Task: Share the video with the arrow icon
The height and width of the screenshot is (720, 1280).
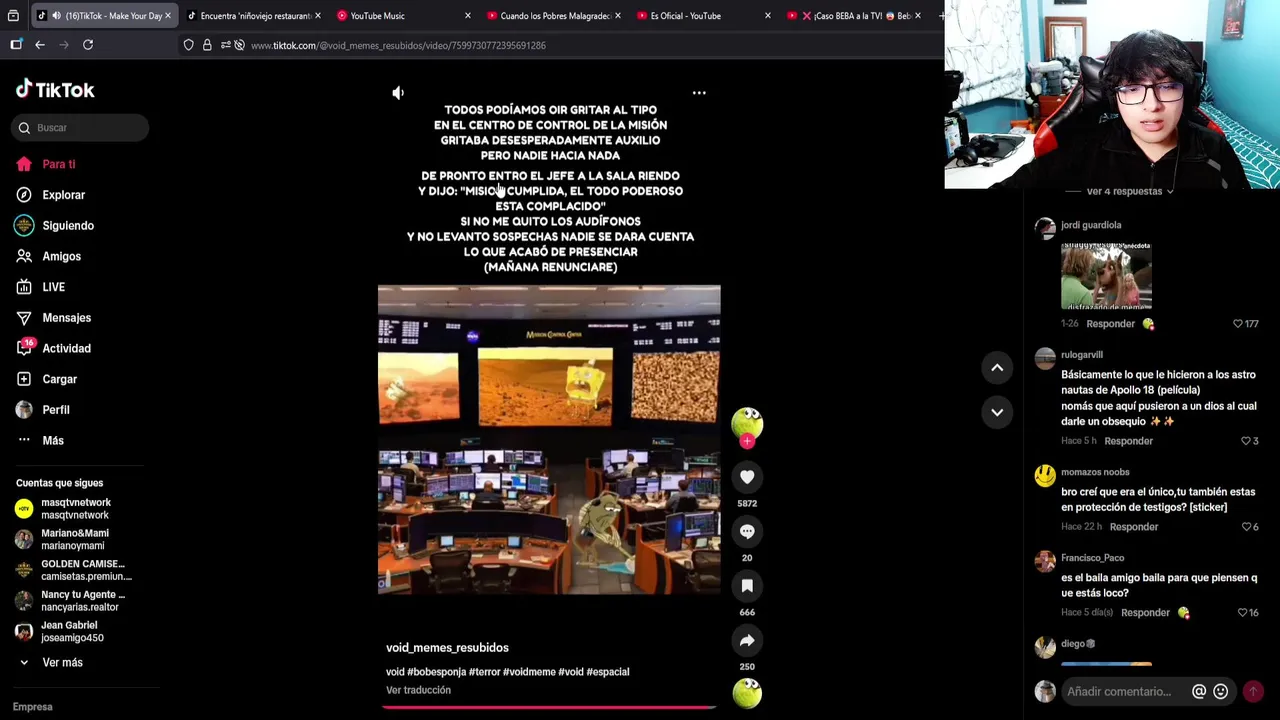Action: tap(747, 640)
